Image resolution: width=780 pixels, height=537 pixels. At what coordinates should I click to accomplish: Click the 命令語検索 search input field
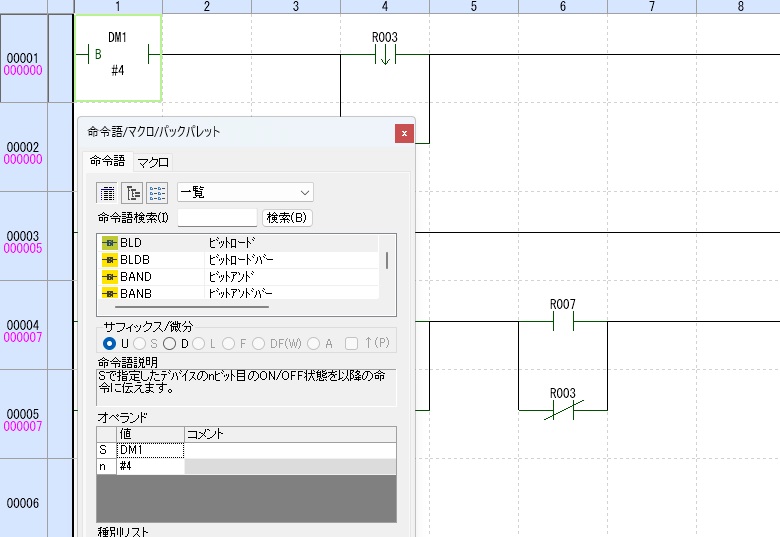[x=217, y=217]
